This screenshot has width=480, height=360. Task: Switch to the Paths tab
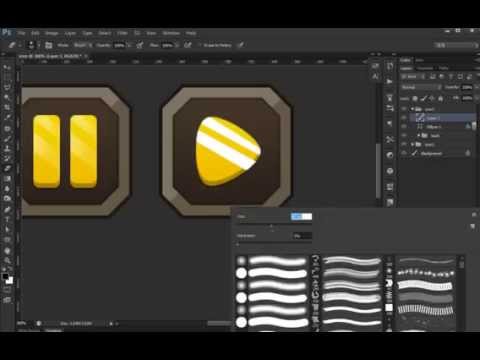(443, 68)
